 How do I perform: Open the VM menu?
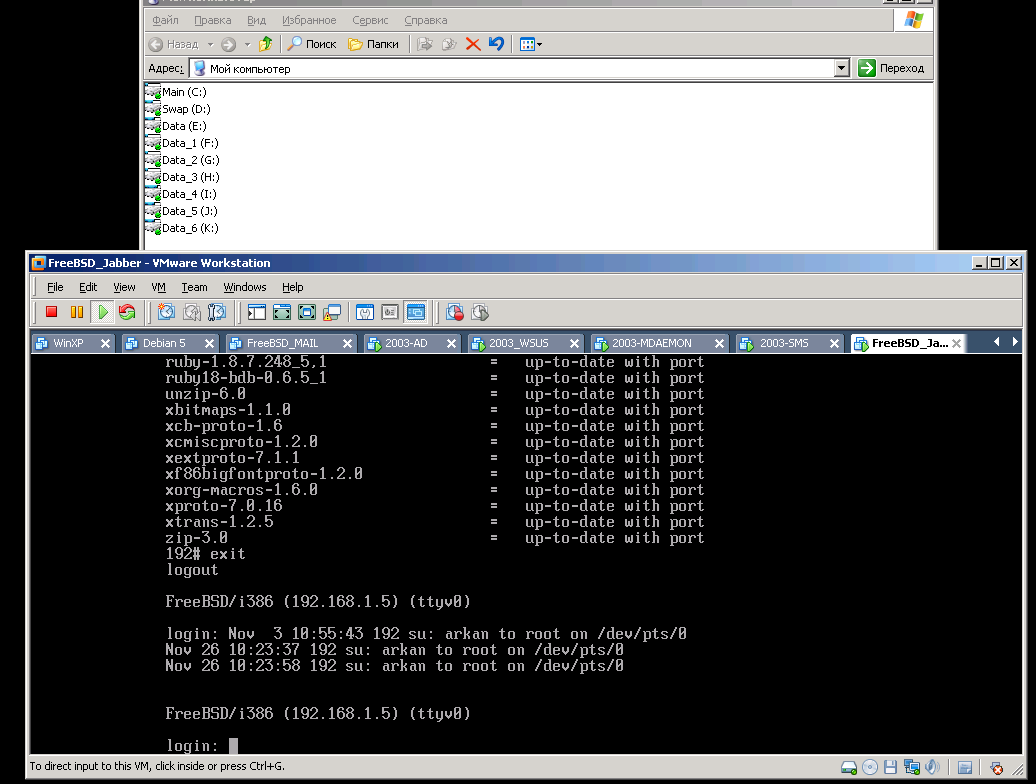[158, 287]
